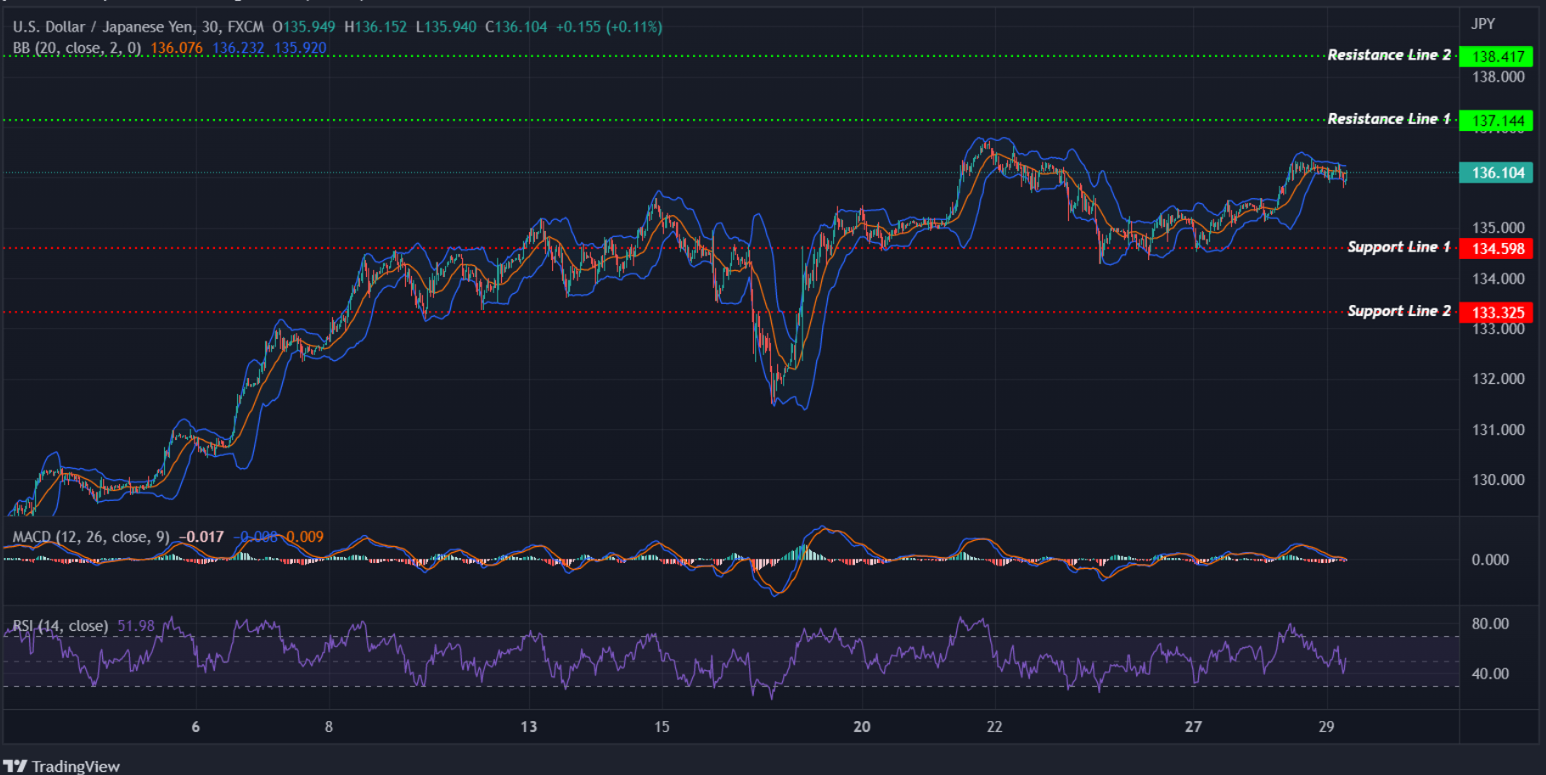Select the TradingView text link at bottom left
This screenshot has width=1546, height=775.
(x=75, y=766)
